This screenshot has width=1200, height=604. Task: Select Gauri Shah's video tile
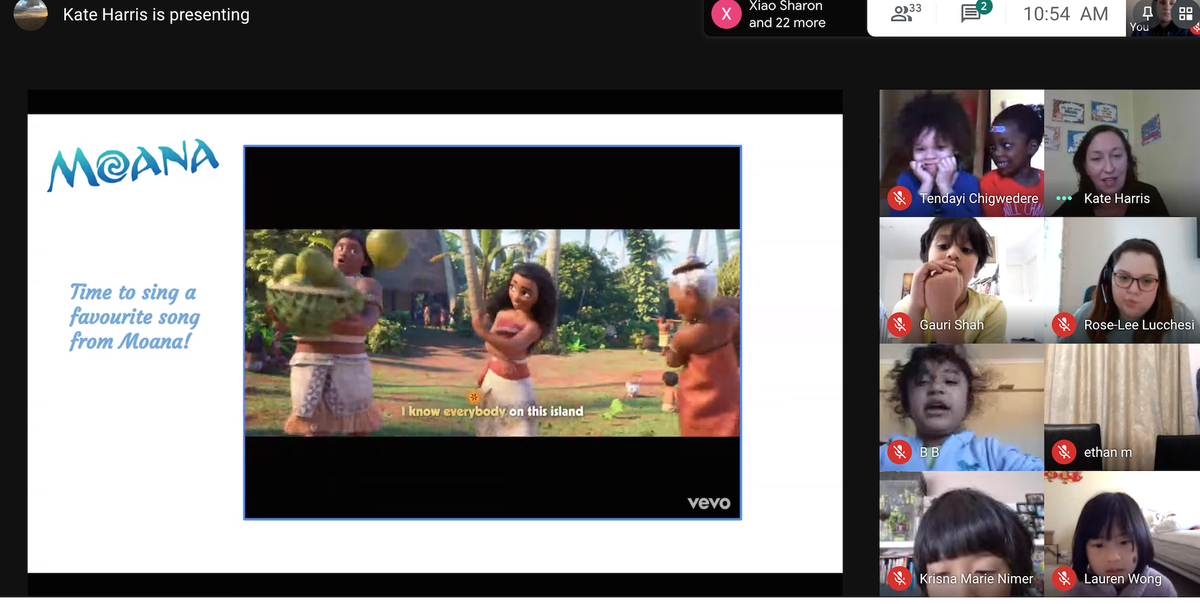click(x=961, y=280)
